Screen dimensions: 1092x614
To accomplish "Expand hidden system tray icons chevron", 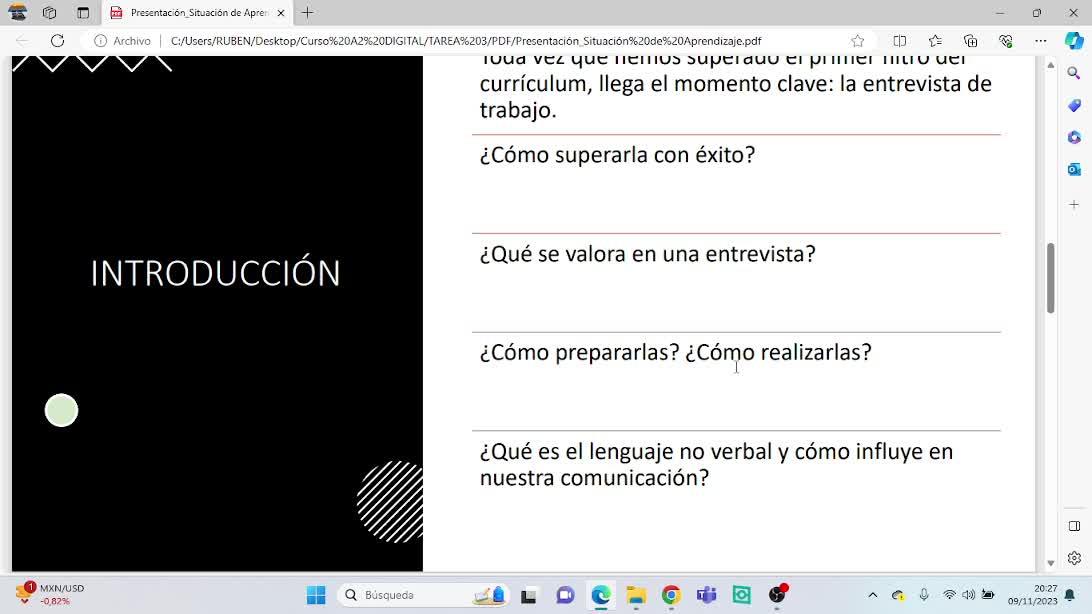I will 873,595.
